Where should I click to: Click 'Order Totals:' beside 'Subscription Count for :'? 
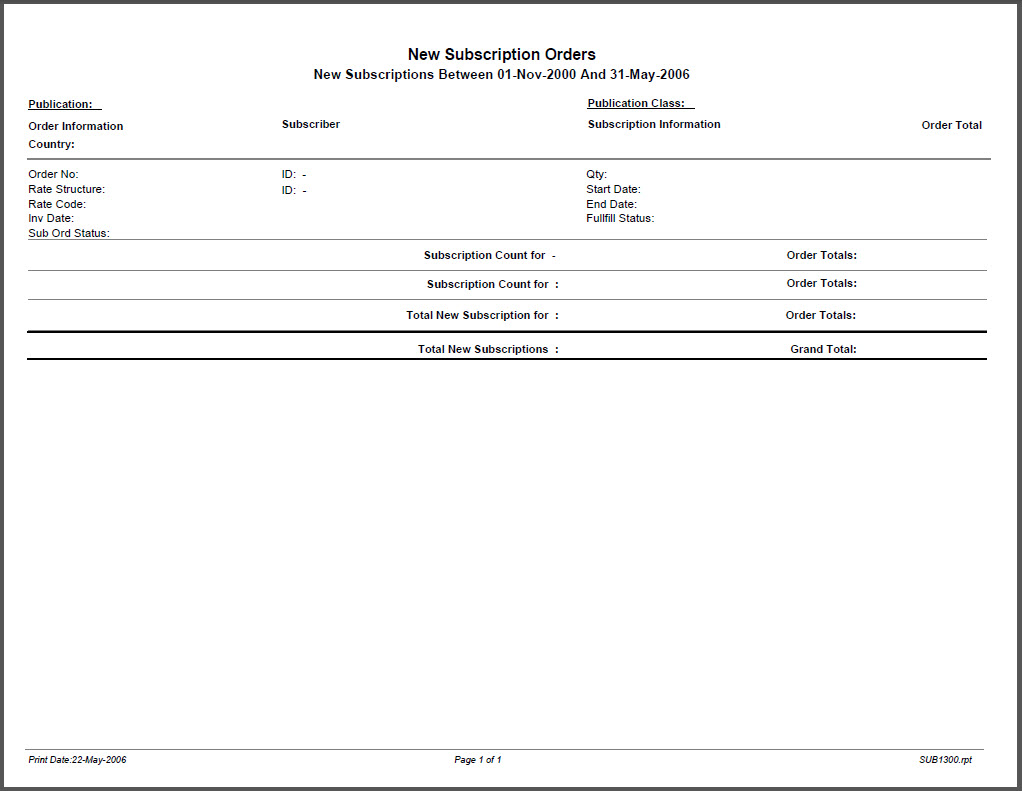pos(821,283)
